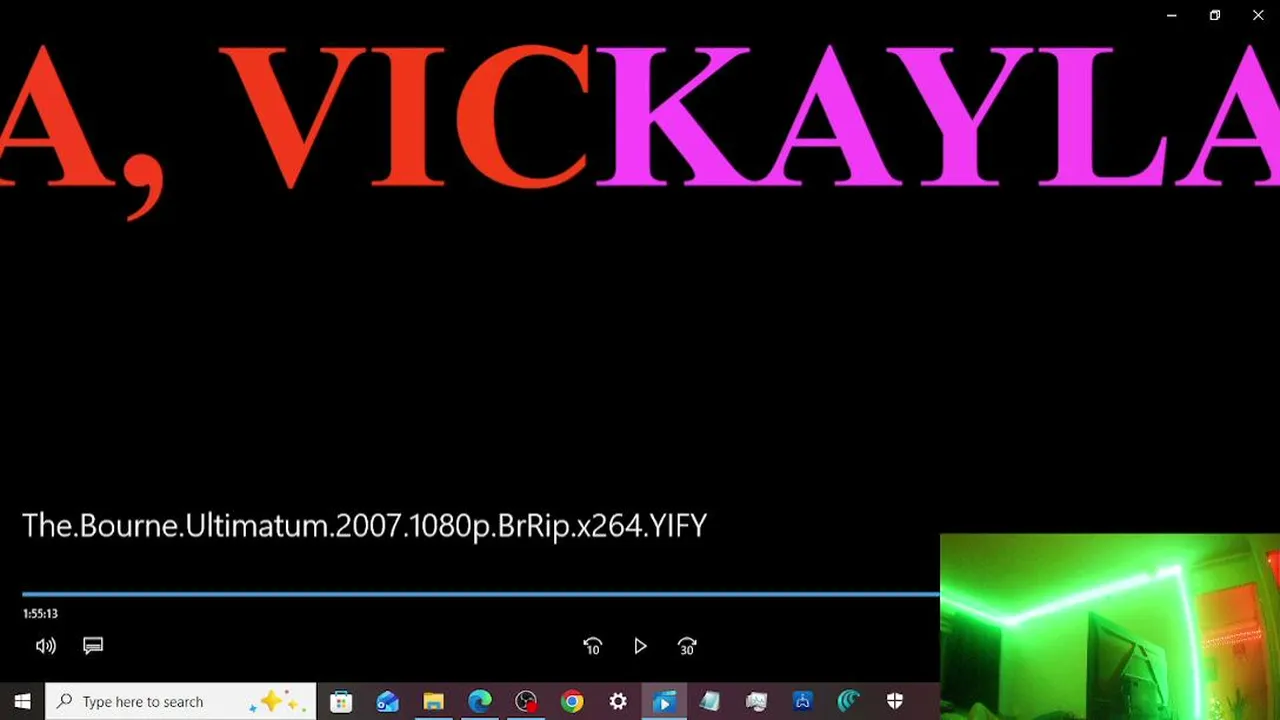This screenshot has width=1280, height=720.
Task: Open the white notepad-style taskbar icon
Action: [710, 702]
